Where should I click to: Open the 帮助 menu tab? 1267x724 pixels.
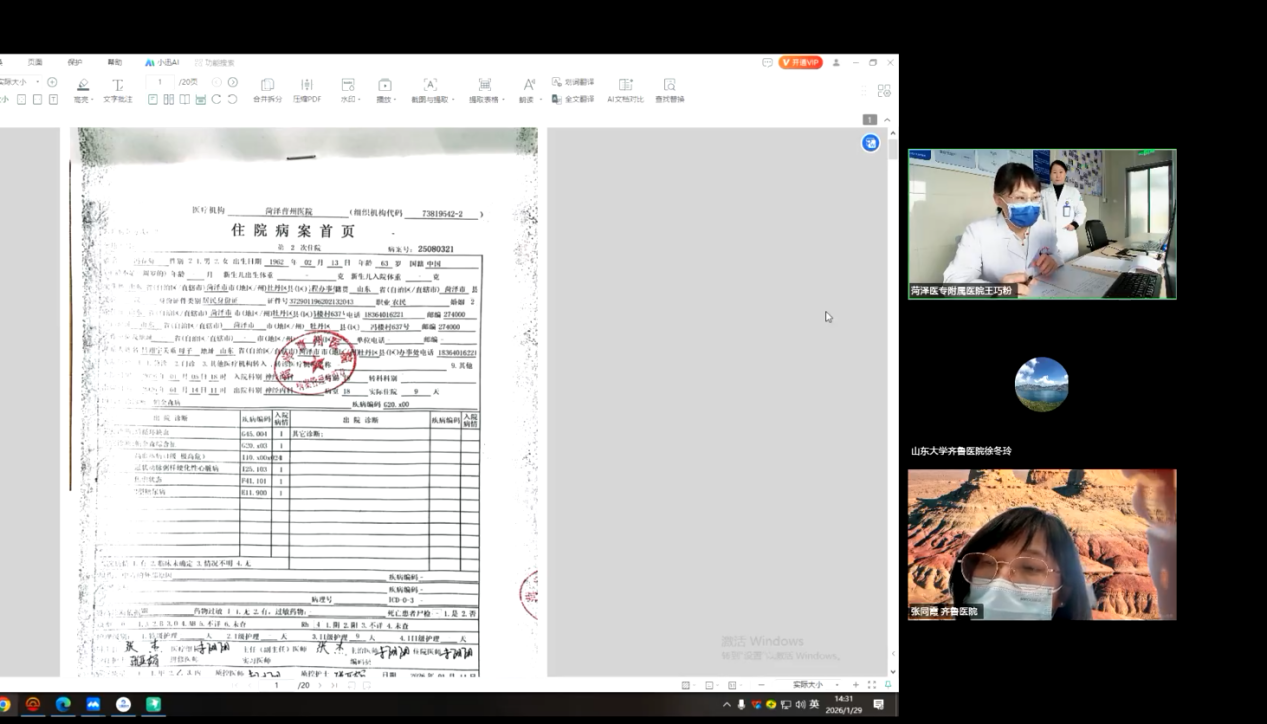[115, 62]
